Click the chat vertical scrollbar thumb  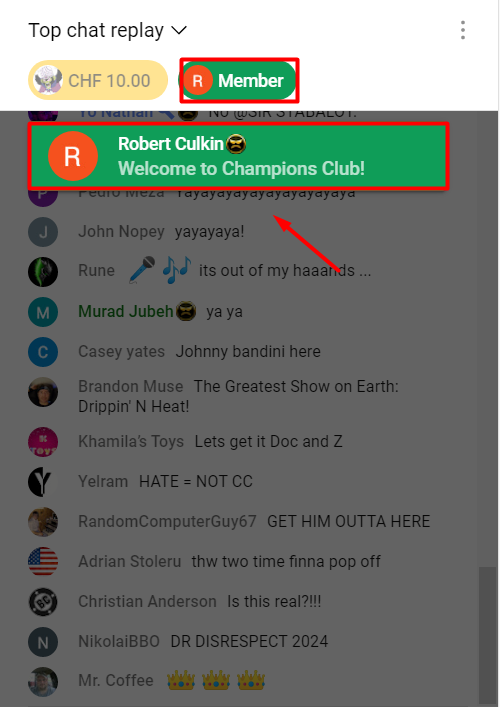(x=487, y=636)
